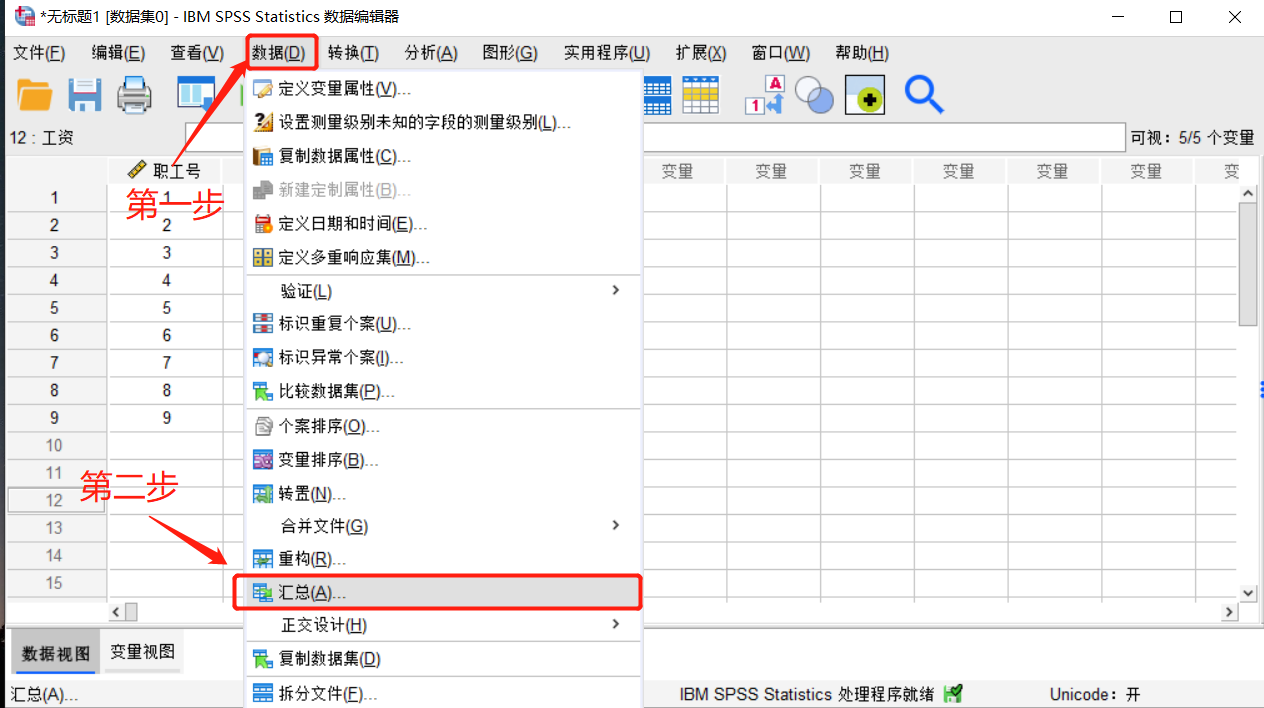The width and height of the screenshot is (1264, 708).
Task: Open the 帮助(H) menu
Action: [x=862, y=53]
